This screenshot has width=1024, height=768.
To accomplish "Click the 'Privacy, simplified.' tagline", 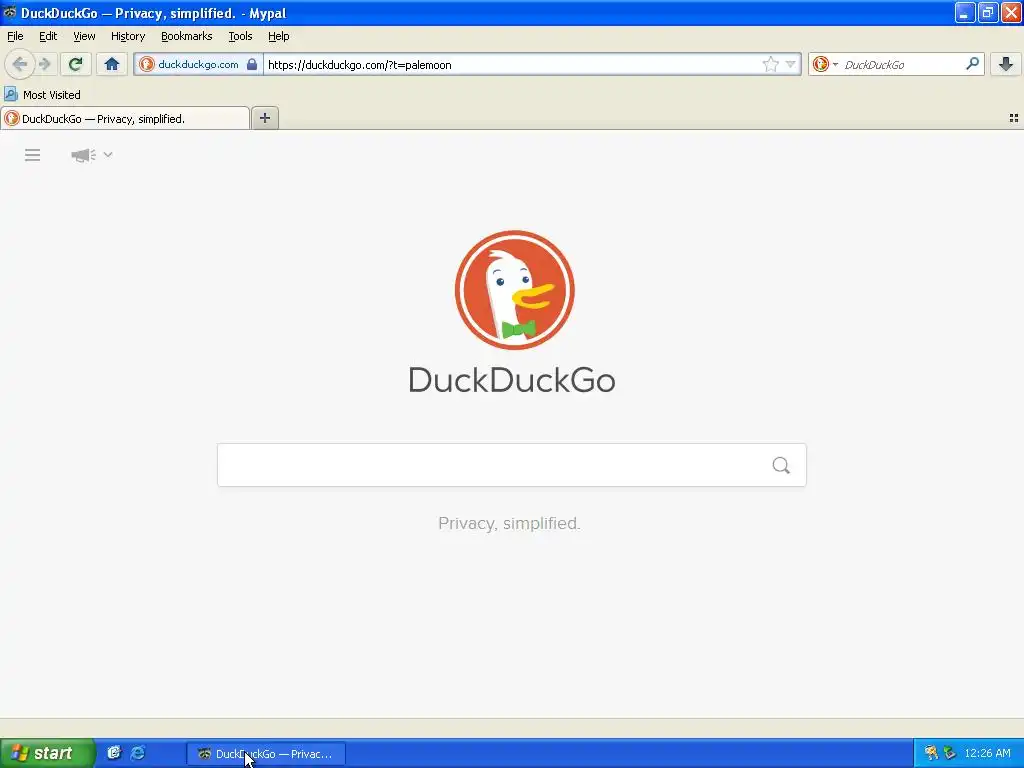I will (x=509, y=523).
